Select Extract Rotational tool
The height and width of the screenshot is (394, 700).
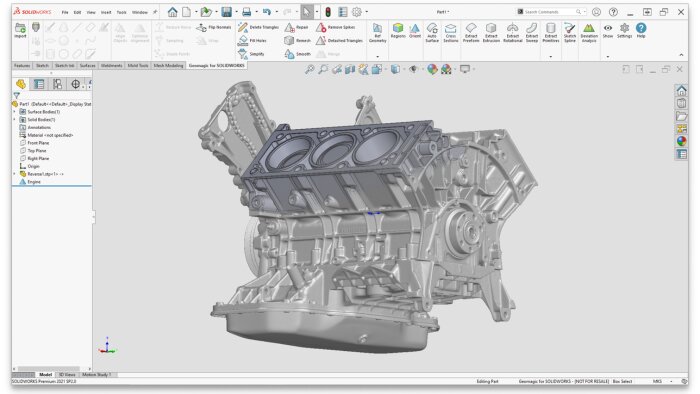click(512, 33)
